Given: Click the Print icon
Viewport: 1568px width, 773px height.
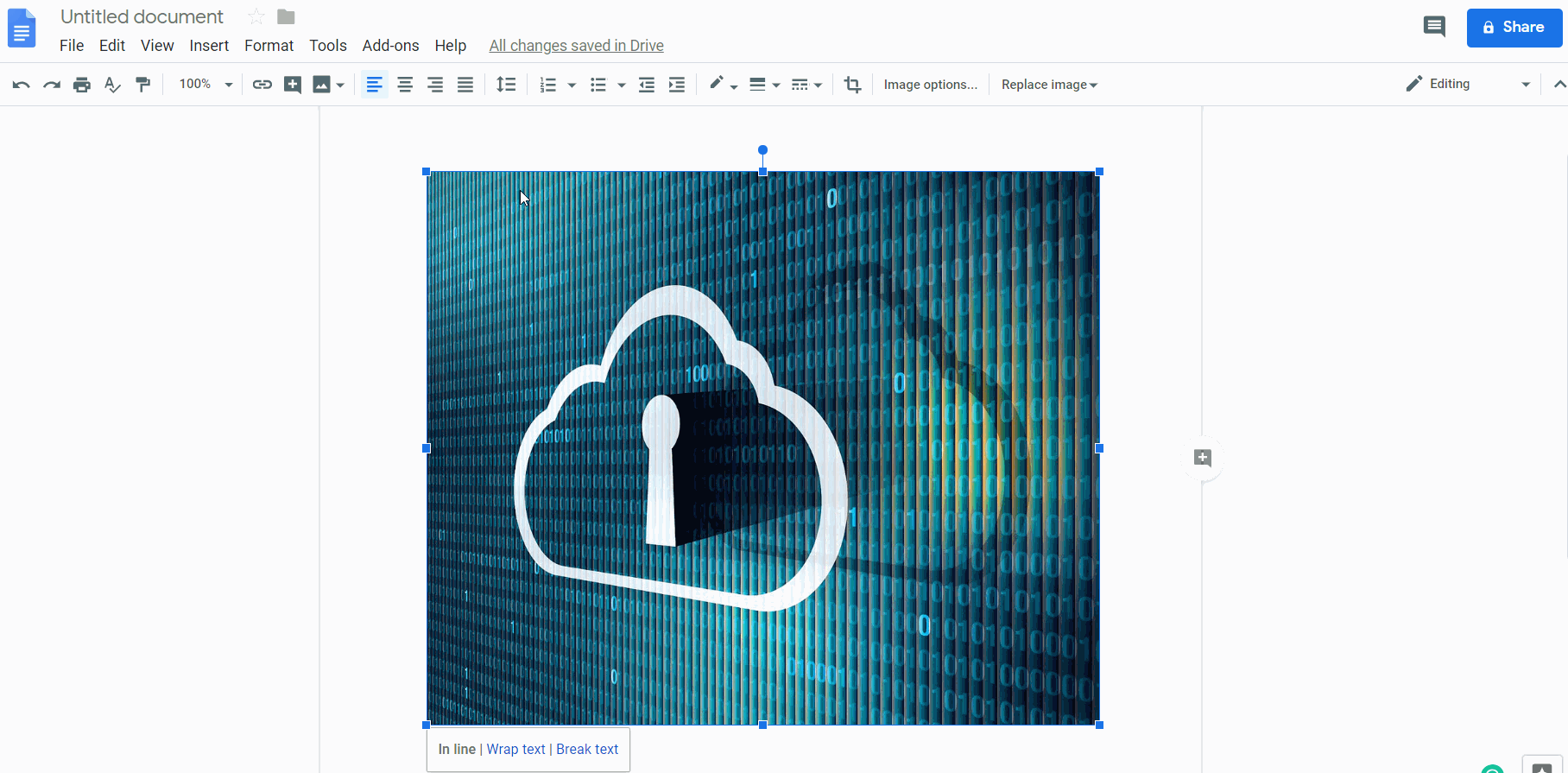Looking at the screenshot, I should click(x=82, y=85).
